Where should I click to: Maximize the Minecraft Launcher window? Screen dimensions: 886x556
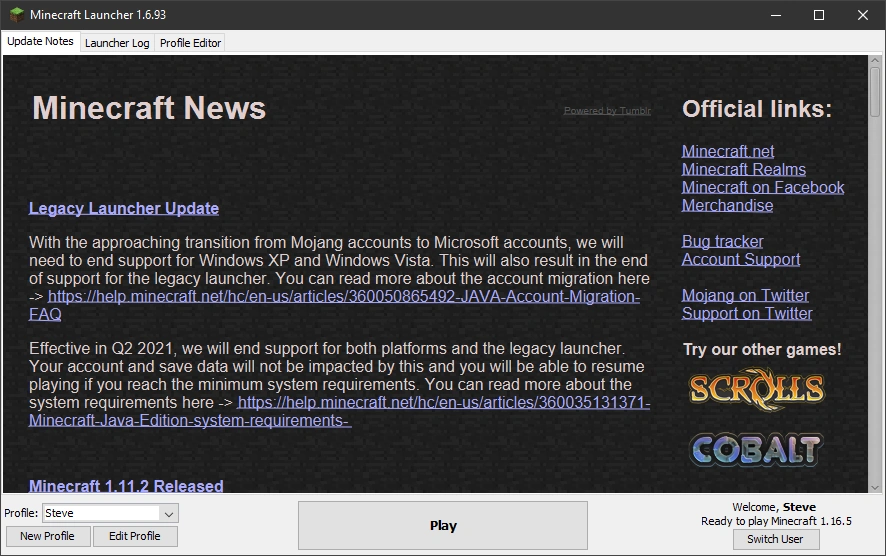[x=819, y=15]
